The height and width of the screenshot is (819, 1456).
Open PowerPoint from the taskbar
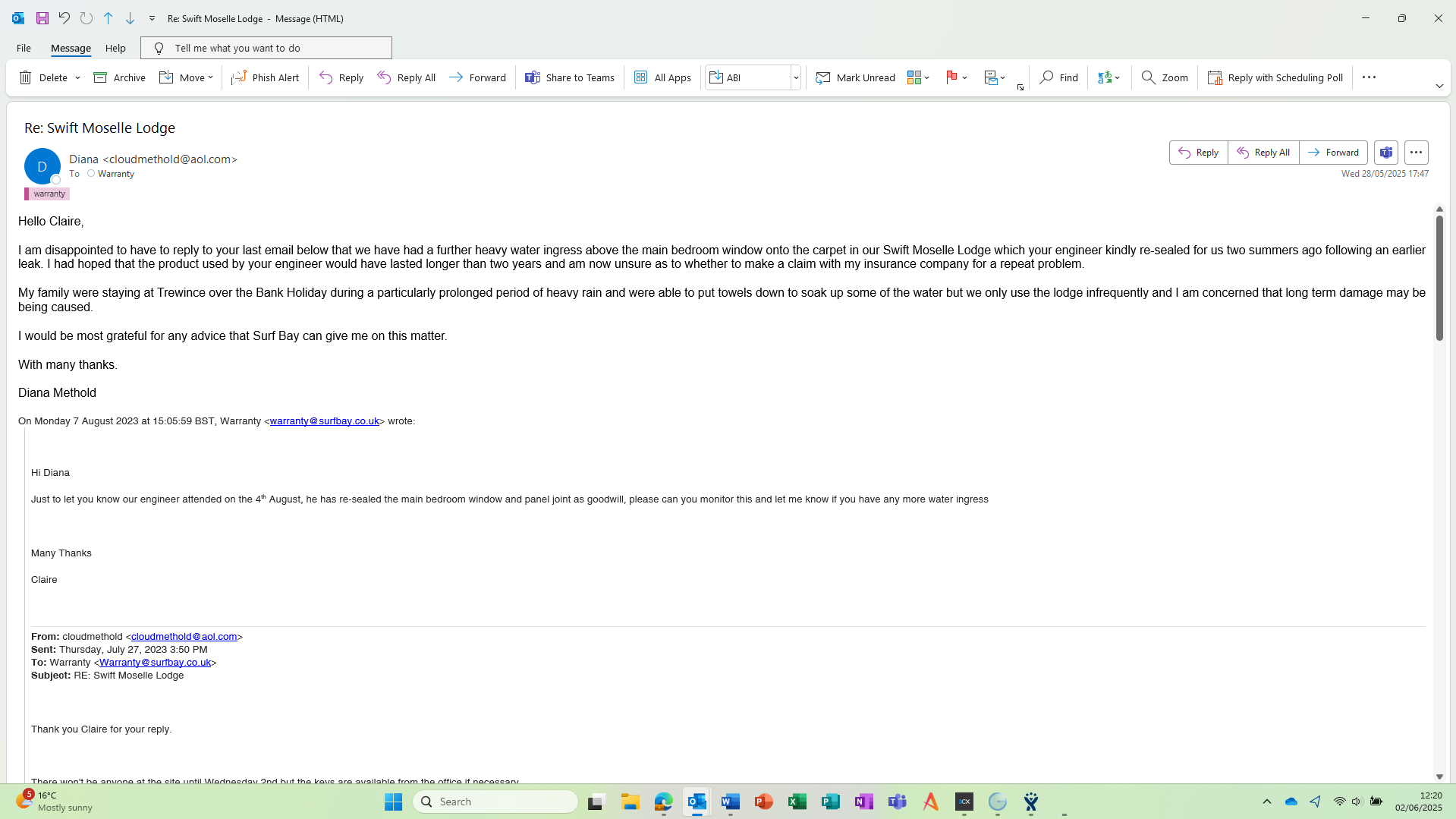pos(764,802)
